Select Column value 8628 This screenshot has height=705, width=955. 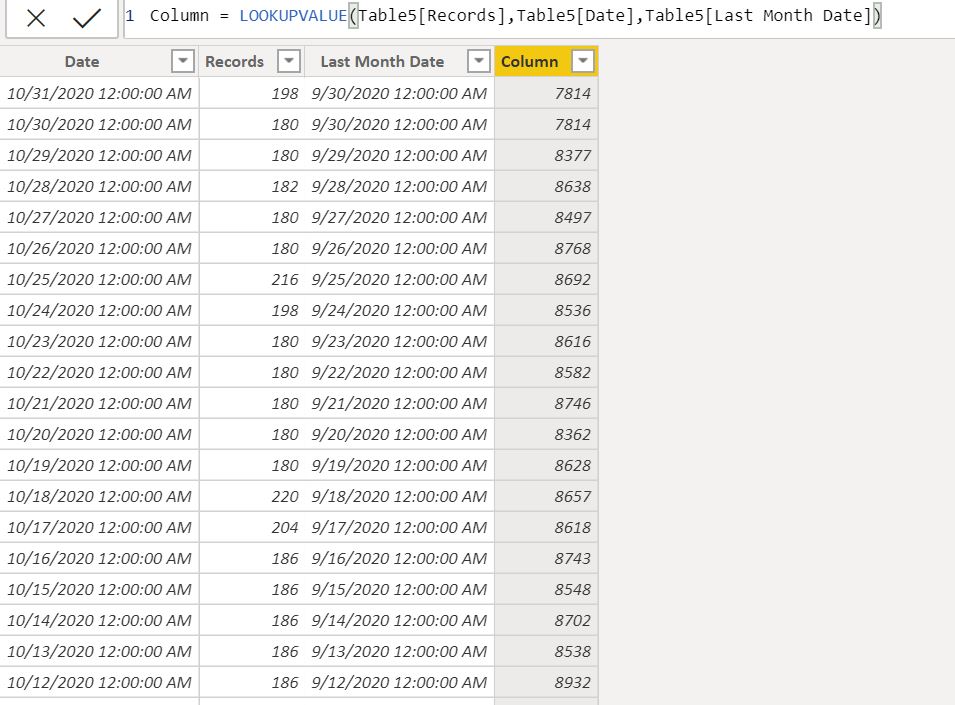point(546,465)
